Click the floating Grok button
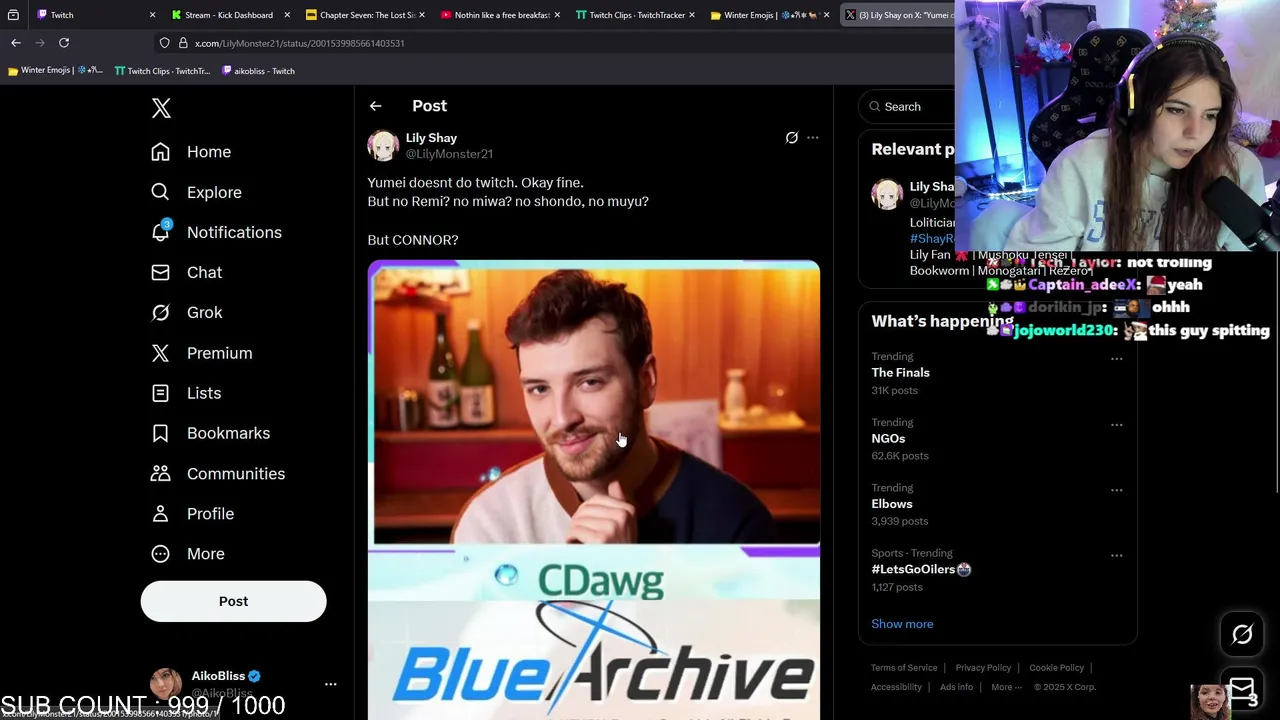 click(x=1242, y=634)
